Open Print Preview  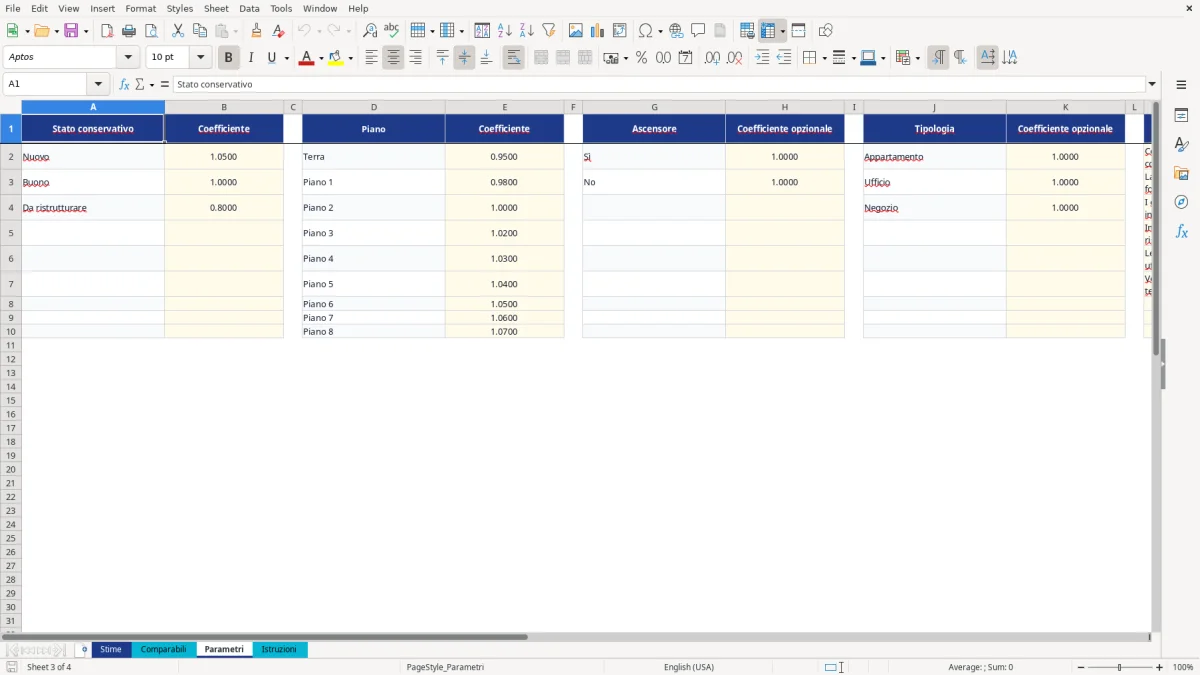(151, 31)
